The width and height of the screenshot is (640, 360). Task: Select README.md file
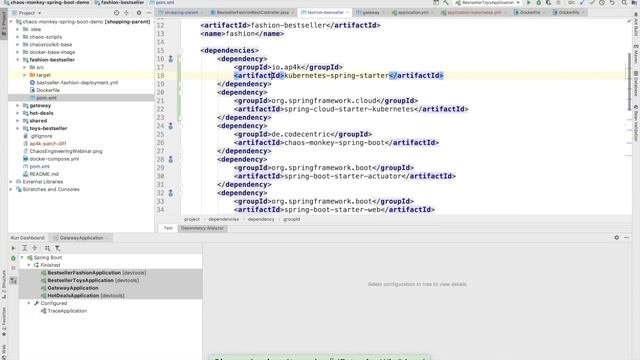pos(44,174)
